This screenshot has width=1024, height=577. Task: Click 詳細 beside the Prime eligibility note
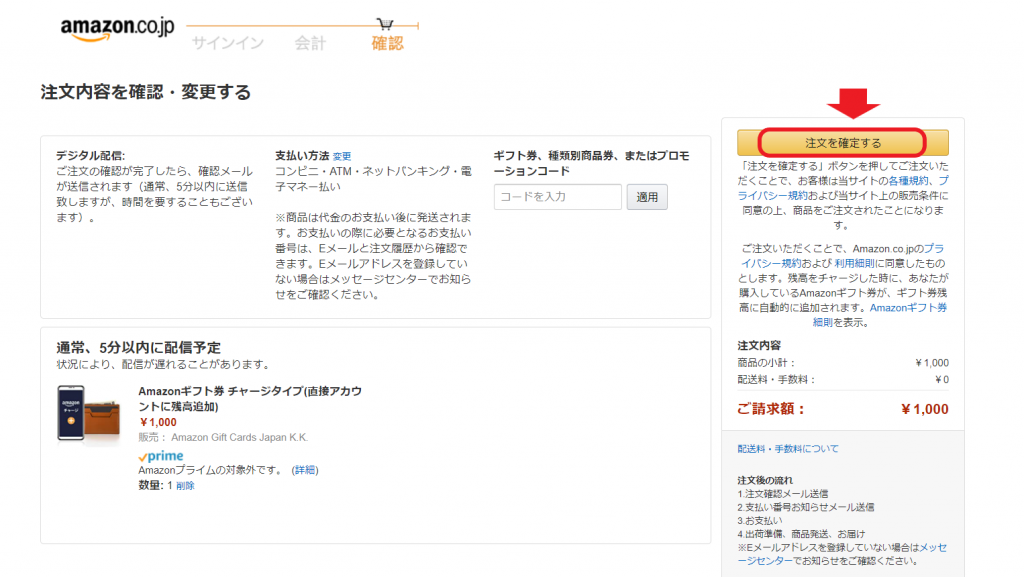[304, 470]
